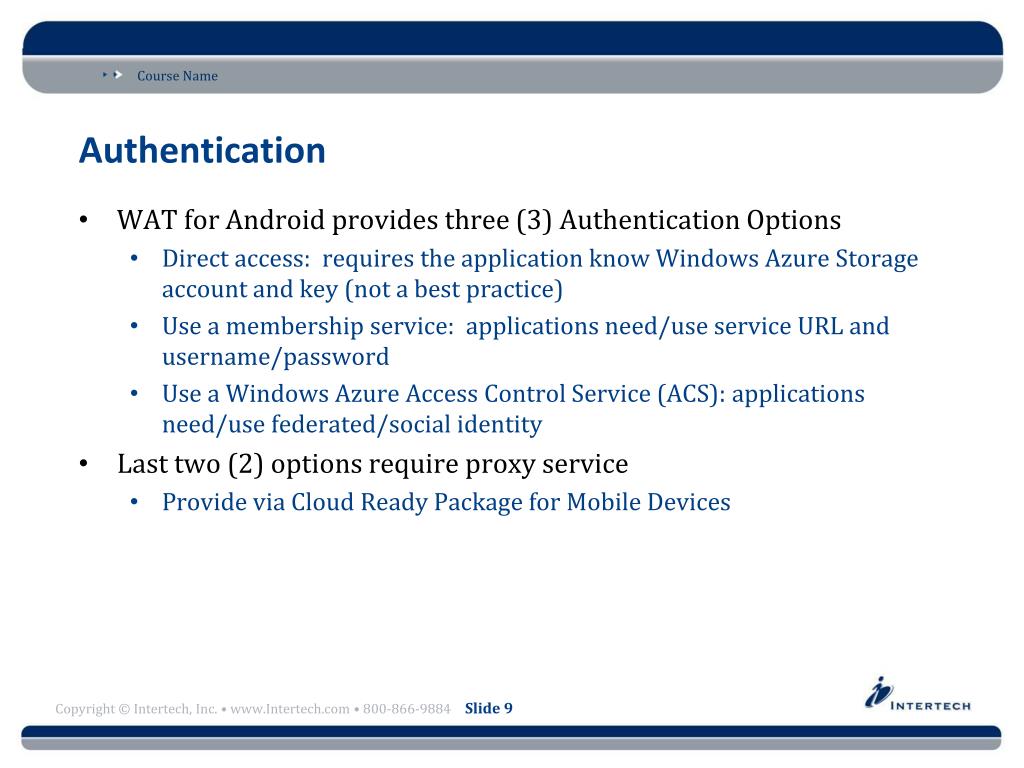Screen dimensions: 1024x768
Task: Select the 'Authentication' slide title
Action: tap(202, 150)
